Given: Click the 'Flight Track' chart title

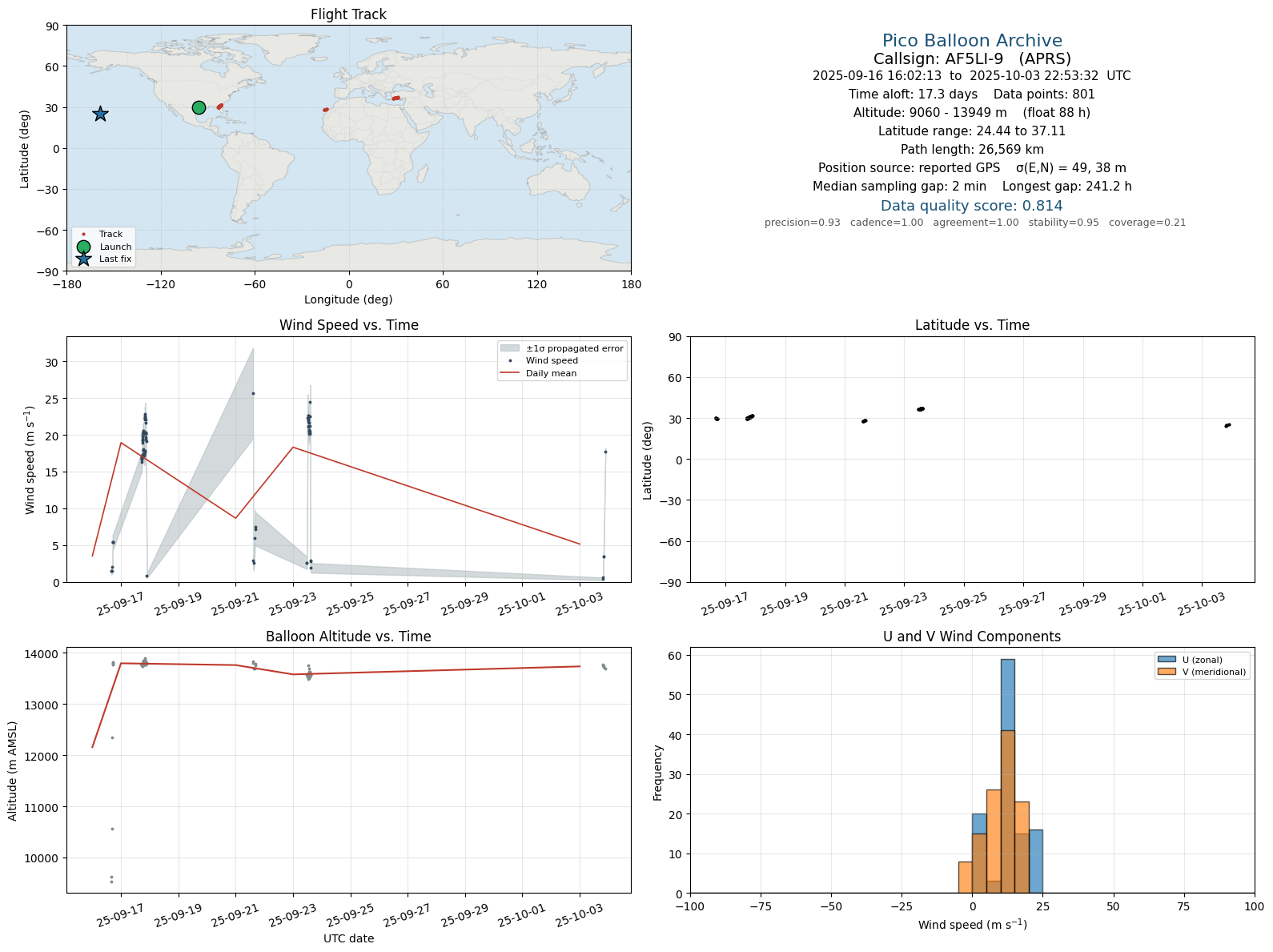Looking at the screenshot, I should [348, 14].
